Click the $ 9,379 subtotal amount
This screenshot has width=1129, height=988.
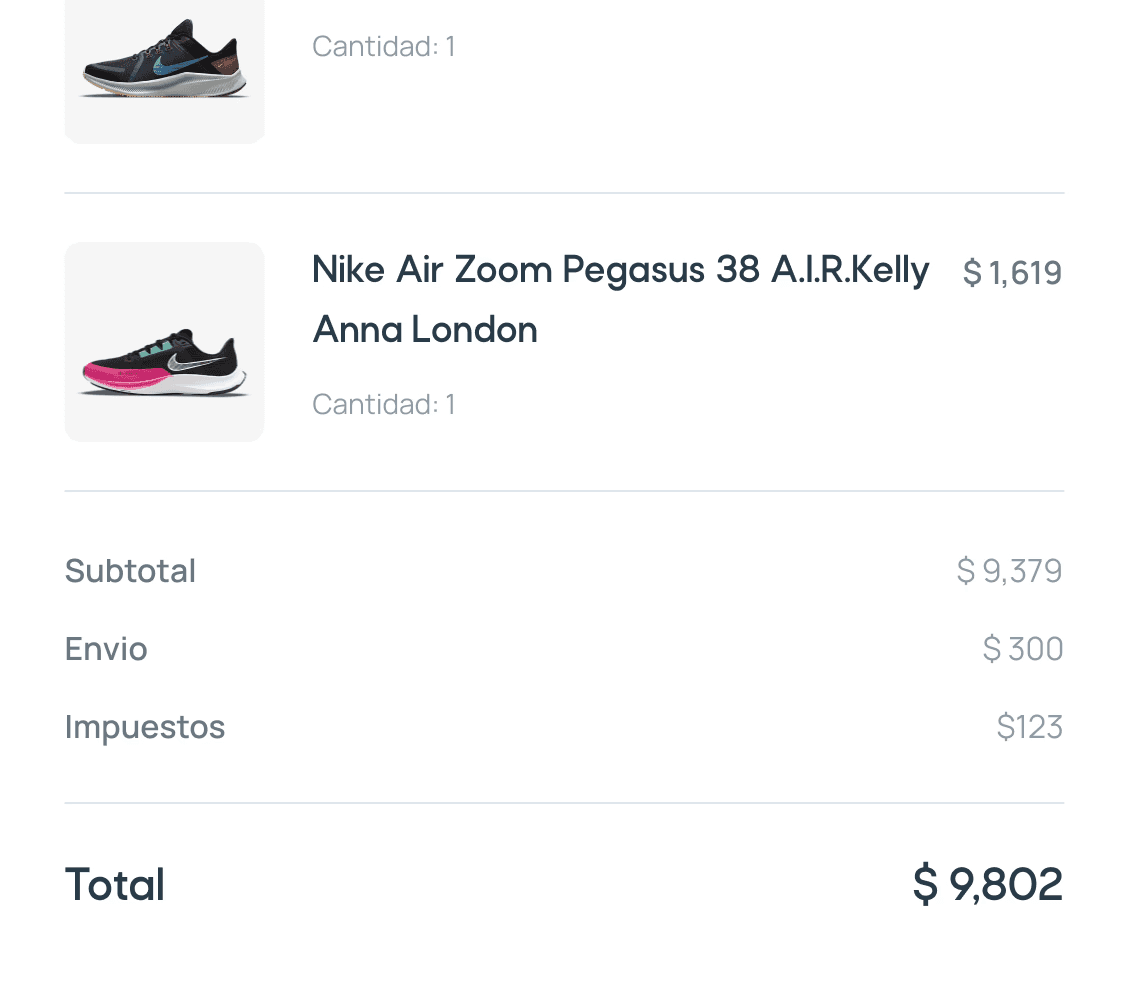(1009, 571)
